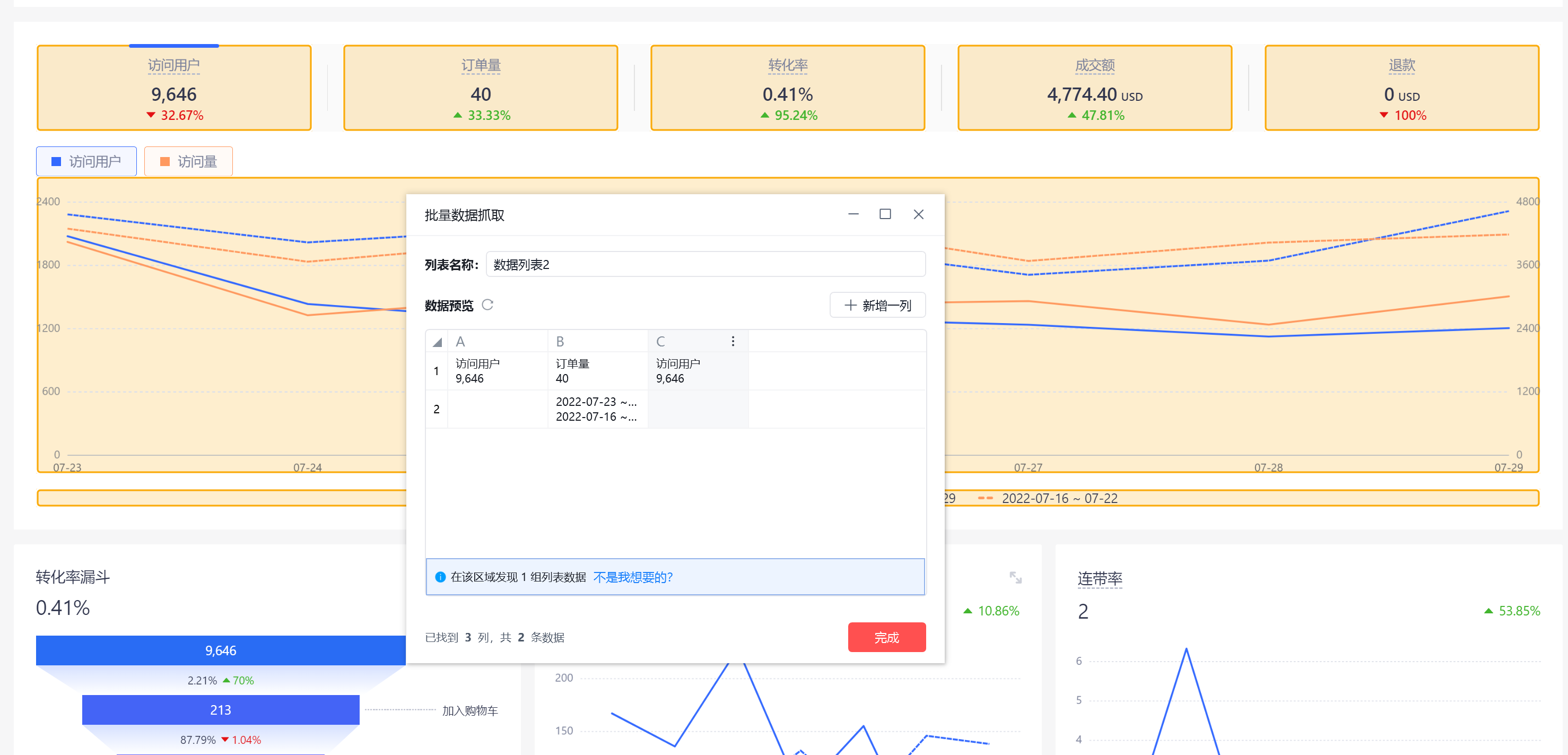Select column B header in preview

point(597,342)
